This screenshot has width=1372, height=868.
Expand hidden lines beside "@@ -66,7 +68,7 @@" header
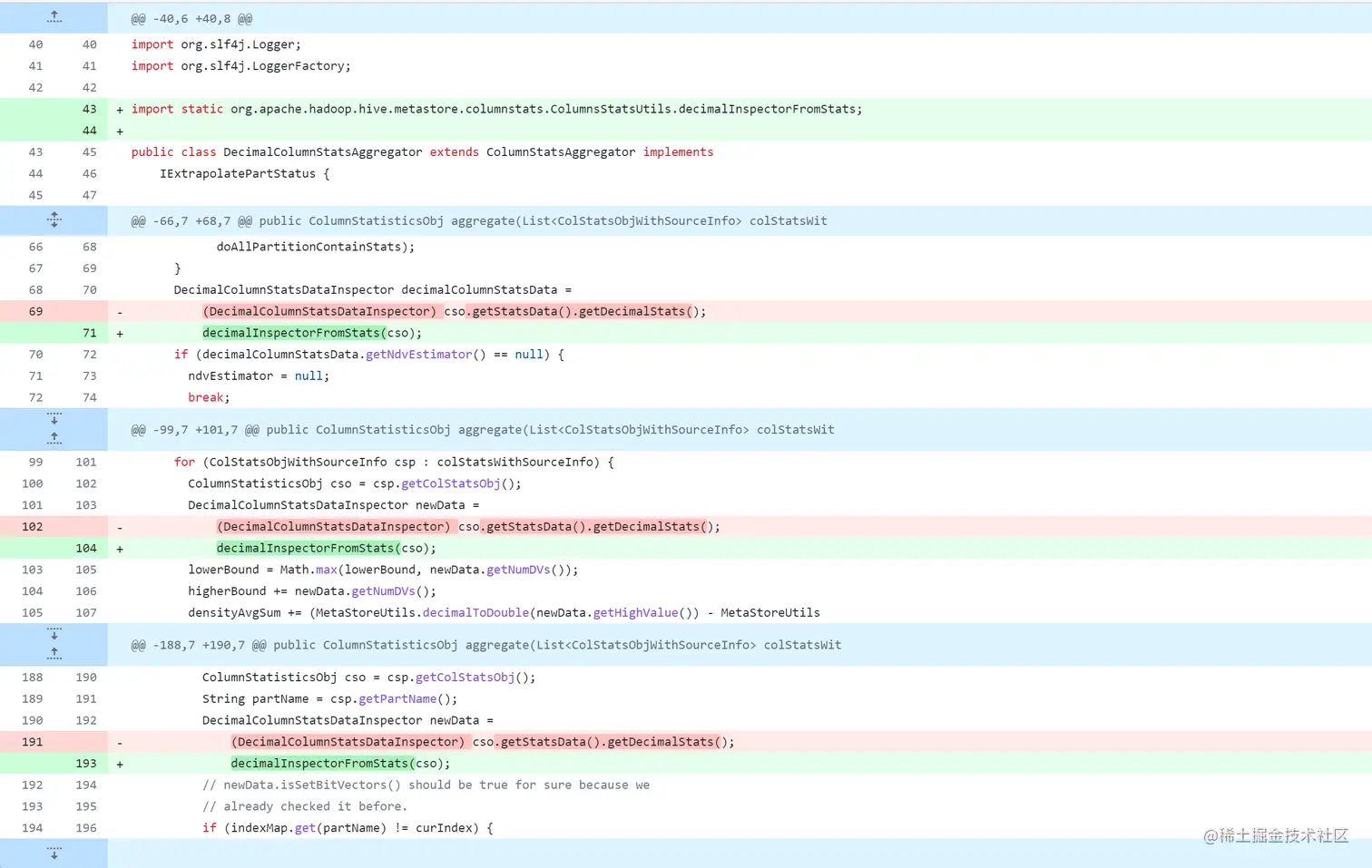54,219
